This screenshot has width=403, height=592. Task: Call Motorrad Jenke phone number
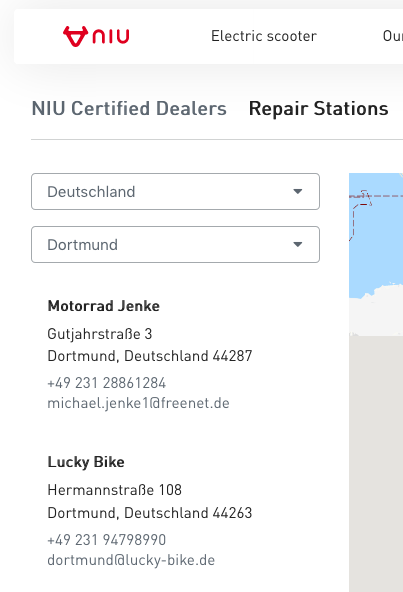107,383
